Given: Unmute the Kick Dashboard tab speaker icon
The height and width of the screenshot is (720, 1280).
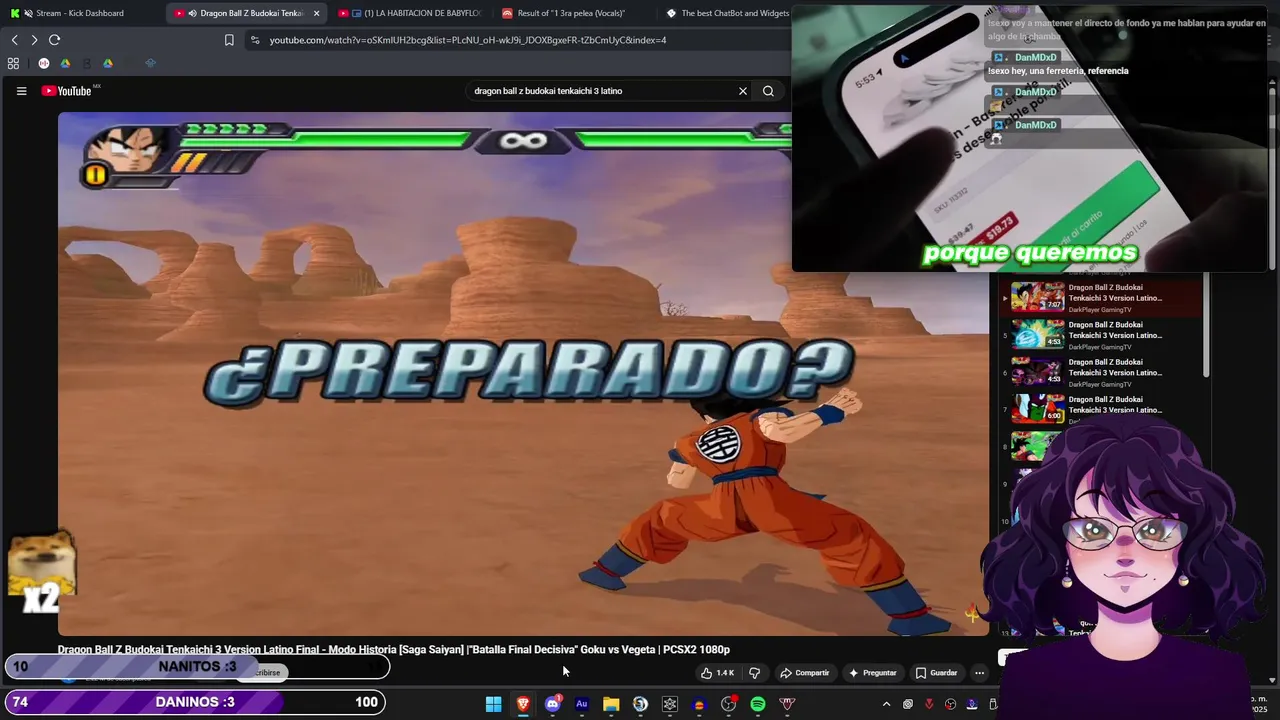Looking at the screenshot, I should [x=27, y=13].
